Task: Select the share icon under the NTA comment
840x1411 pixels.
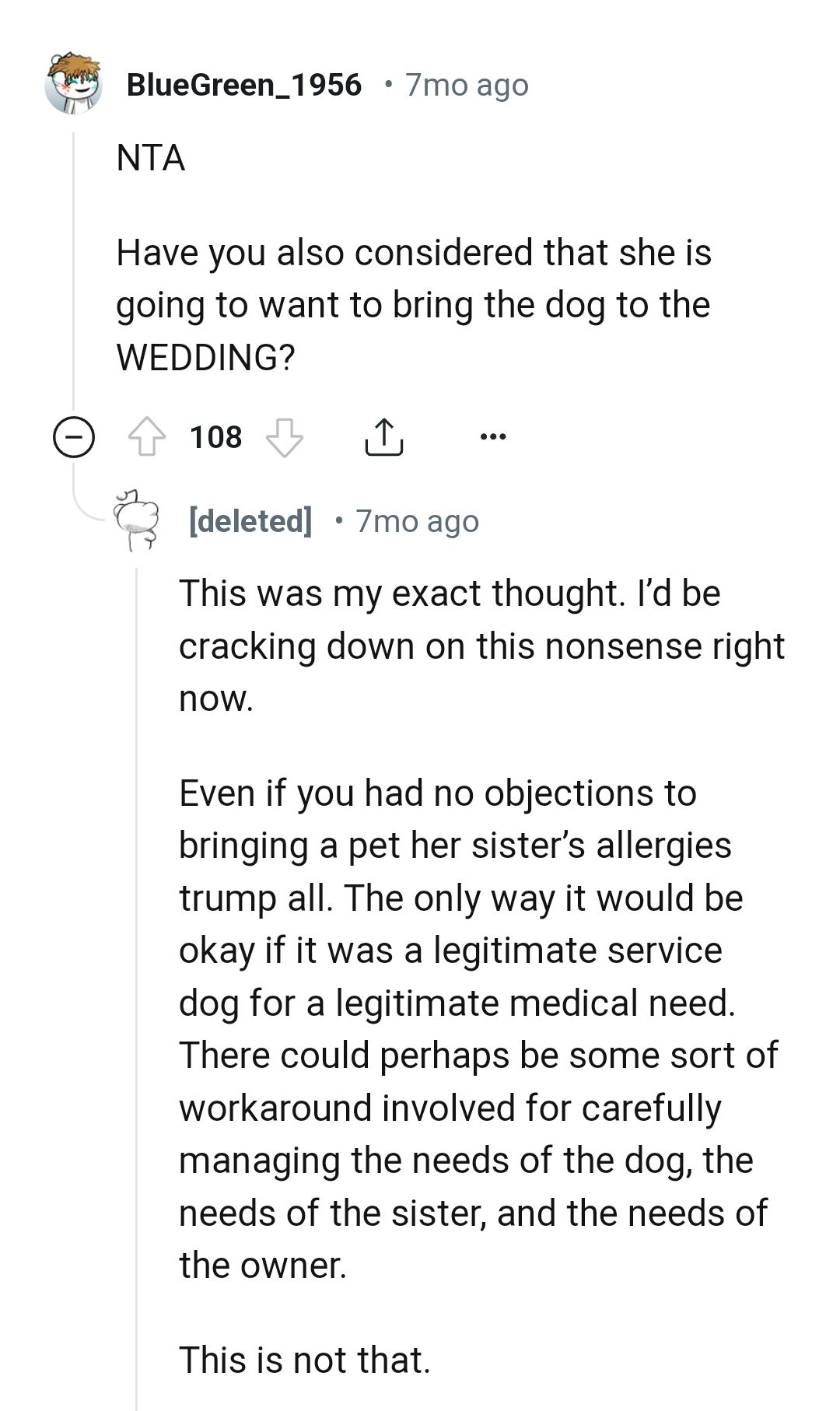Action: [384, 438]
